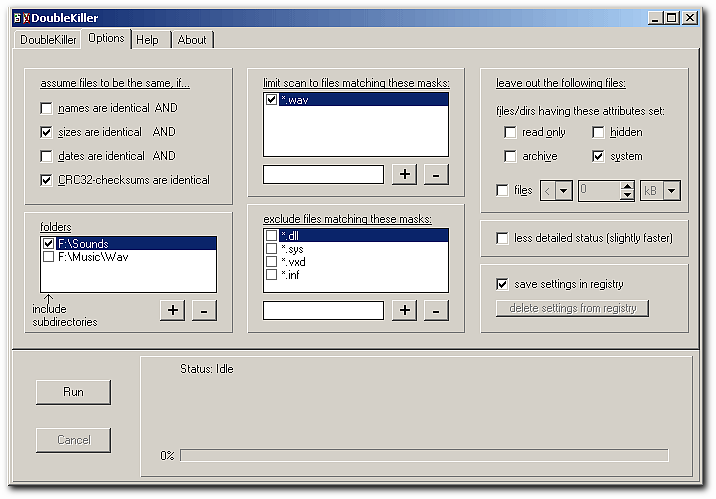Open the size comparison operator dropdown

click(x=564, y=191)
